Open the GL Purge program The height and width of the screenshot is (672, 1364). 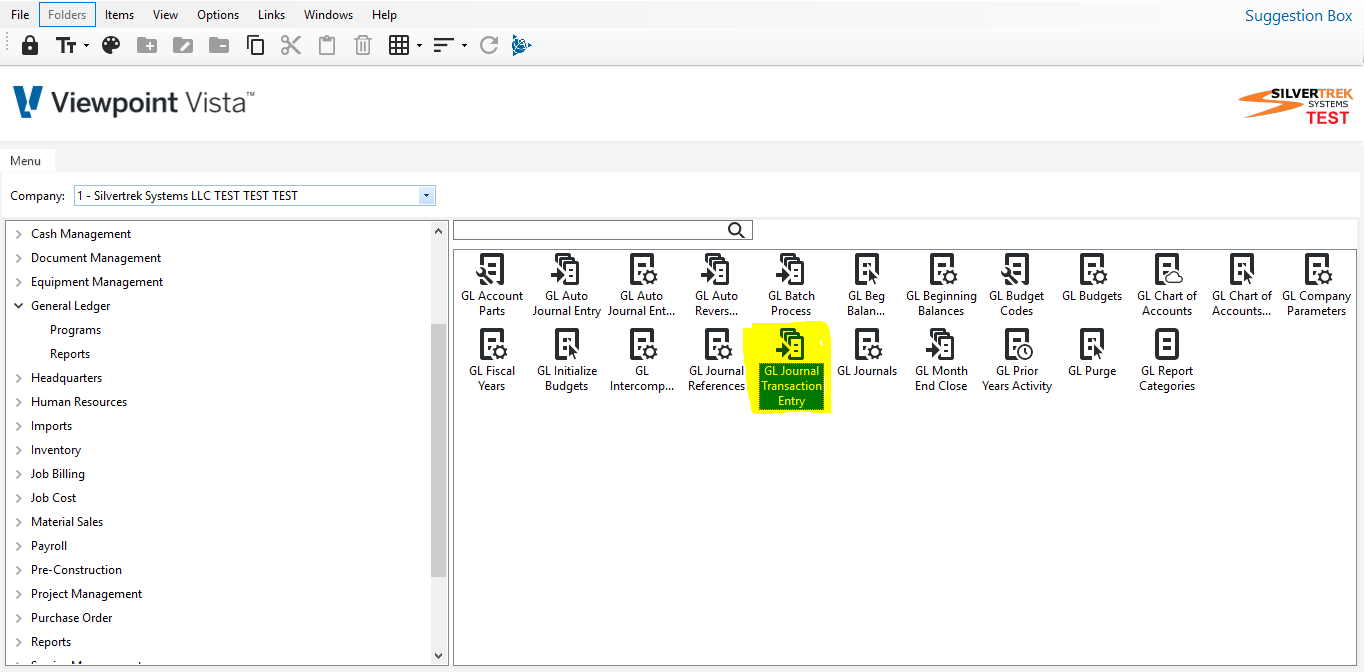[x=1092, y=353]
